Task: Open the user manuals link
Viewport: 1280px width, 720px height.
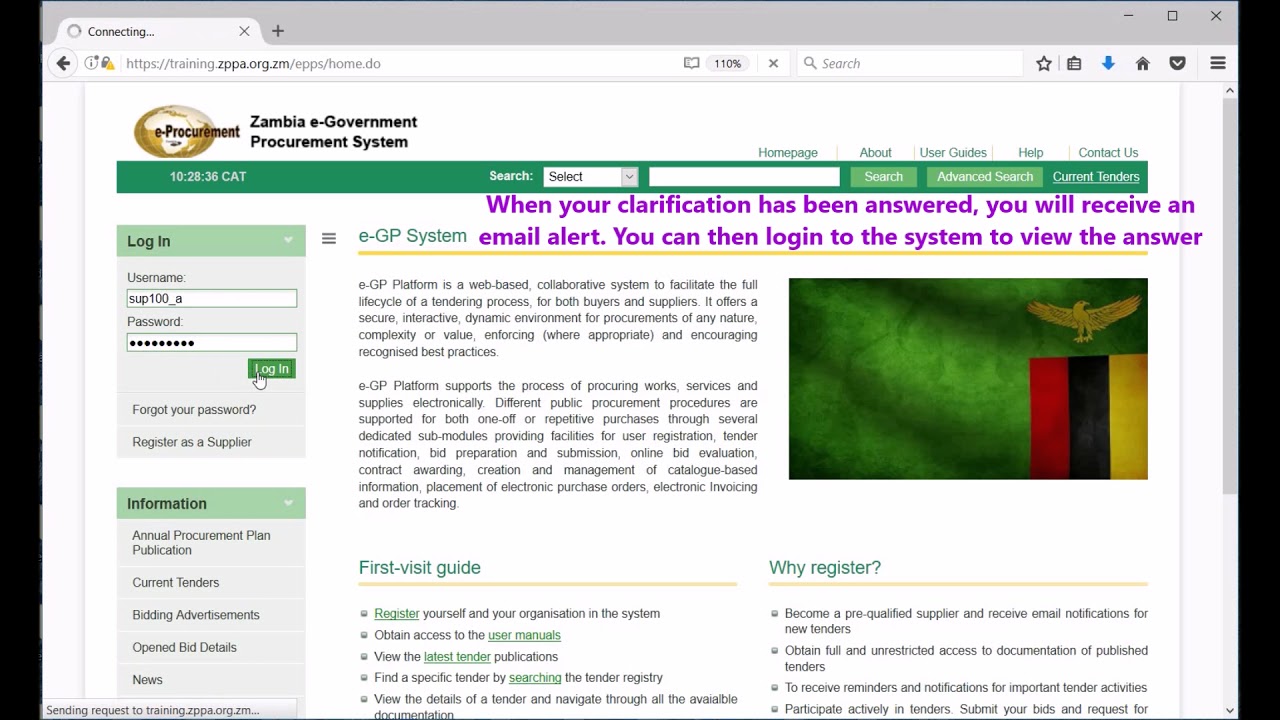Action: [524, 635]
